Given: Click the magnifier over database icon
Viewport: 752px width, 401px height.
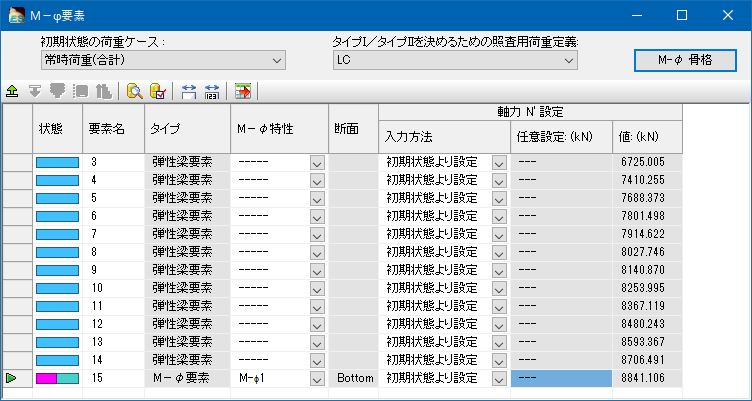Looking at the screenshot, I should click(134, 91).
